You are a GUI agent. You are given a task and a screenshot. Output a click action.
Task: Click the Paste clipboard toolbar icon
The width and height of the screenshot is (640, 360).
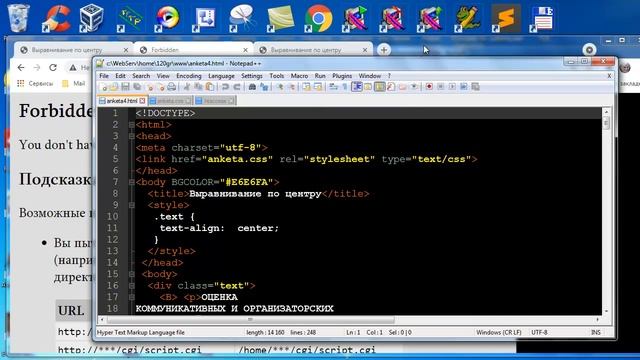pos(210,87)
